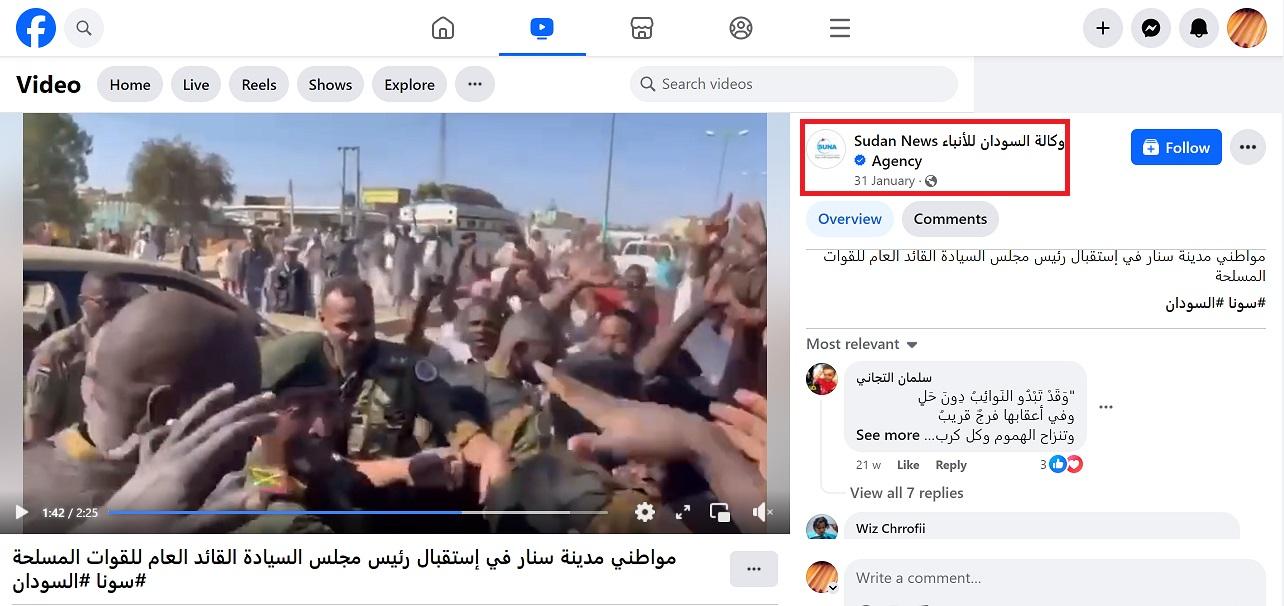
Task: Open the Messenger icon
Action: 1151,28
